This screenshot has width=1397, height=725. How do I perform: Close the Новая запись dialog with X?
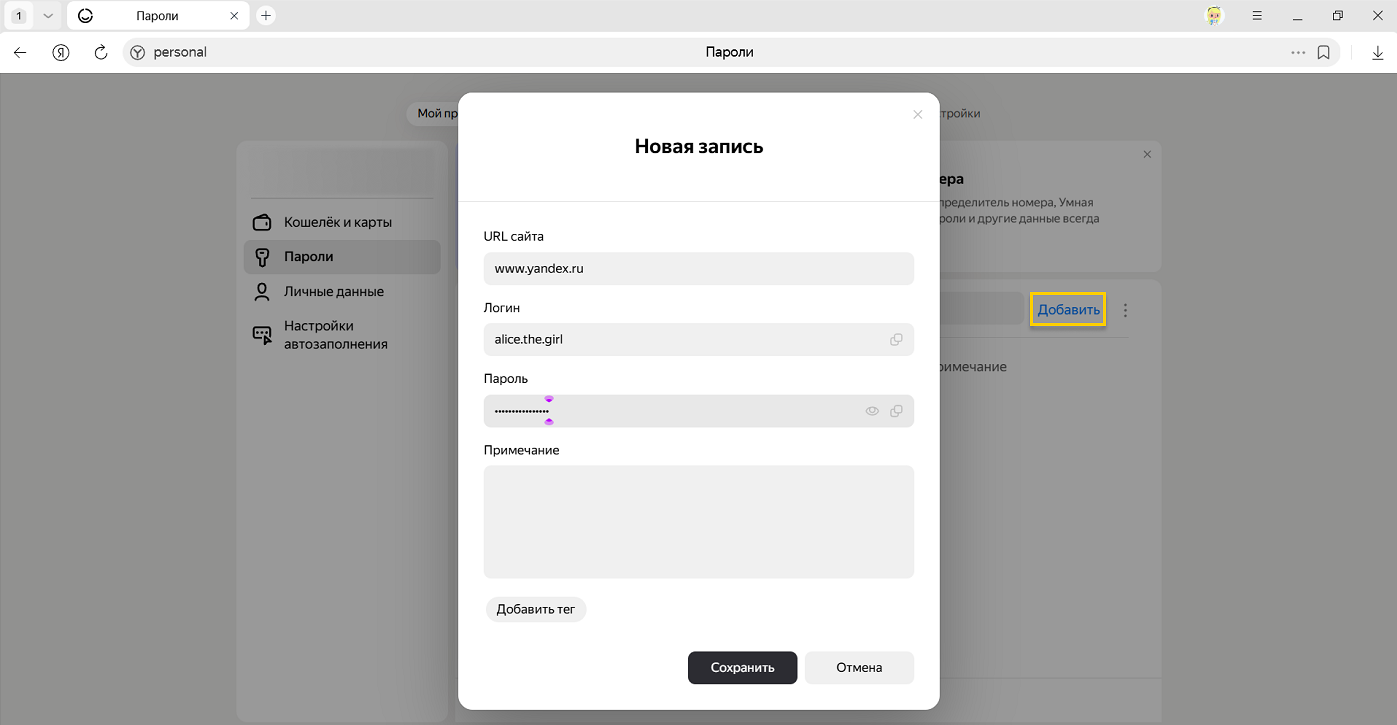point(917,115)
